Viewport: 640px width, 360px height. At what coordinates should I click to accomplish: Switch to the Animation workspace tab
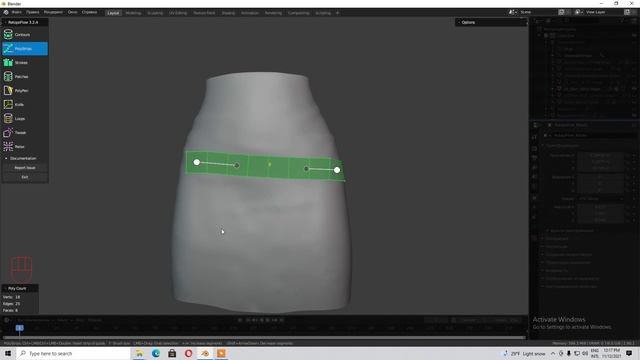click(x=250, y=13)
